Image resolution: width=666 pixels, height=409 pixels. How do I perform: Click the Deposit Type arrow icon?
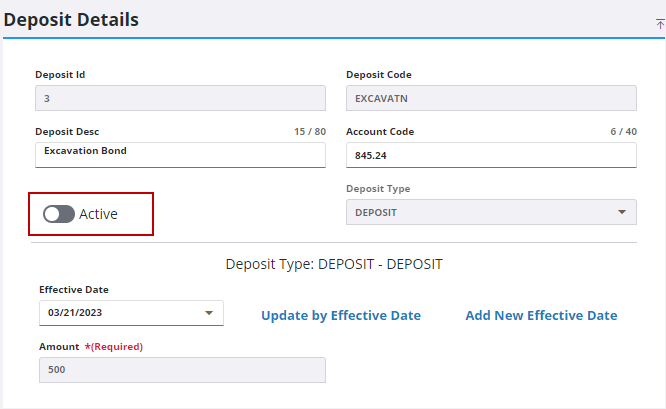pos(622,212)
